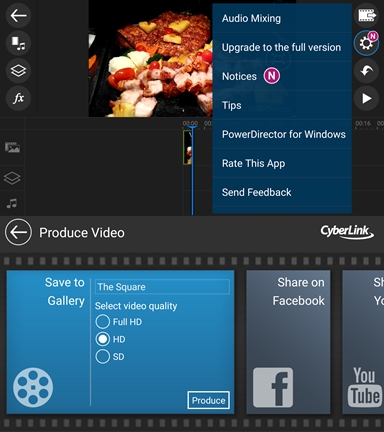Open the Tips menu entry

(282, 105)
